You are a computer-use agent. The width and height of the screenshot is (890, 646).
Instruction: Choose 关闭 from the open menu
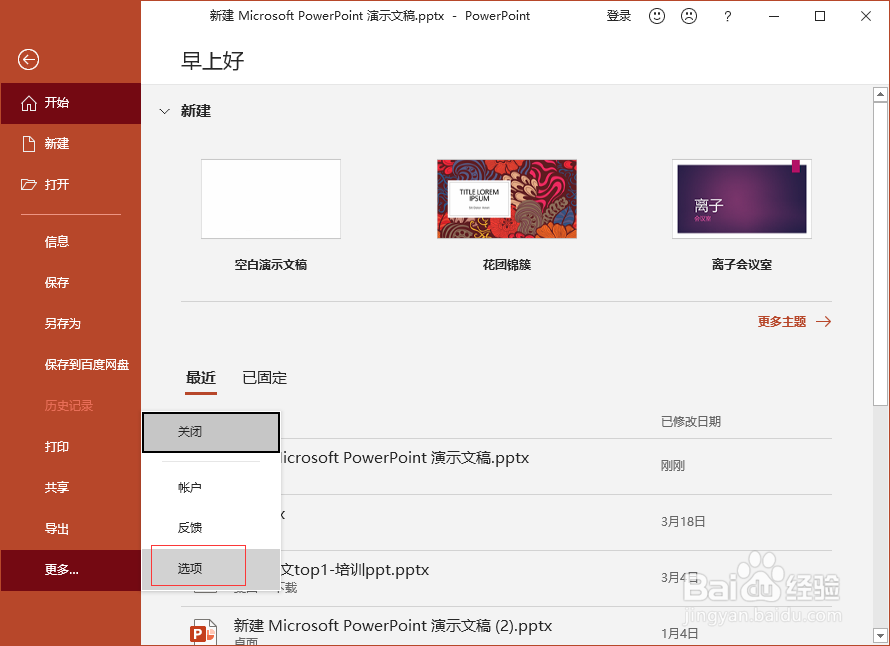point(190,431)
